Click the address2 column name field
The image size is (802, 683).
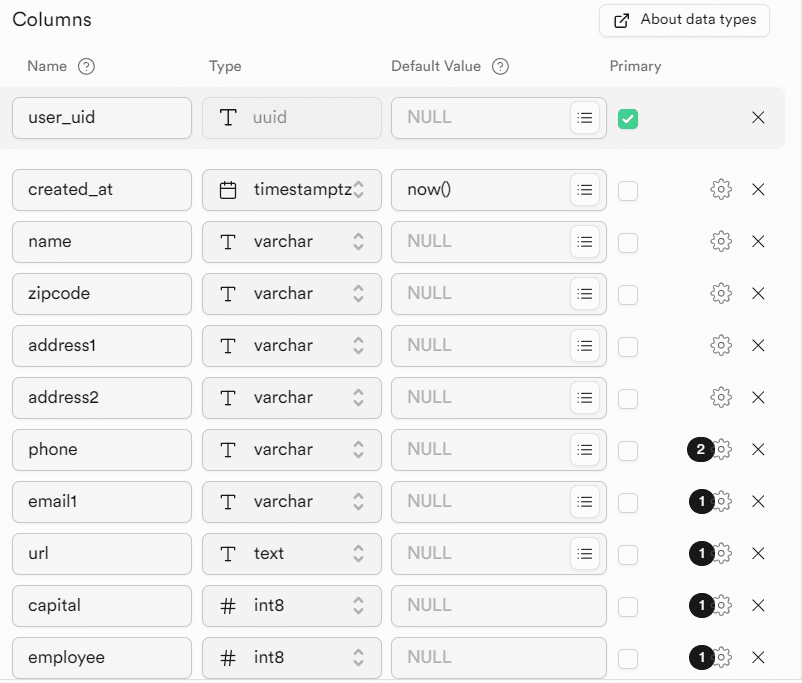[102, 398]
